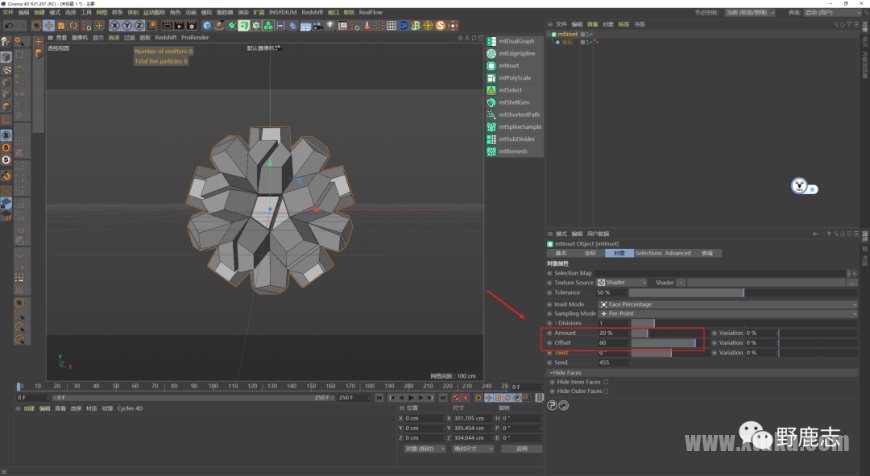870x476 pixels.
Task: Open the Cycles 4D material menu
Action: tap(130, 408)
